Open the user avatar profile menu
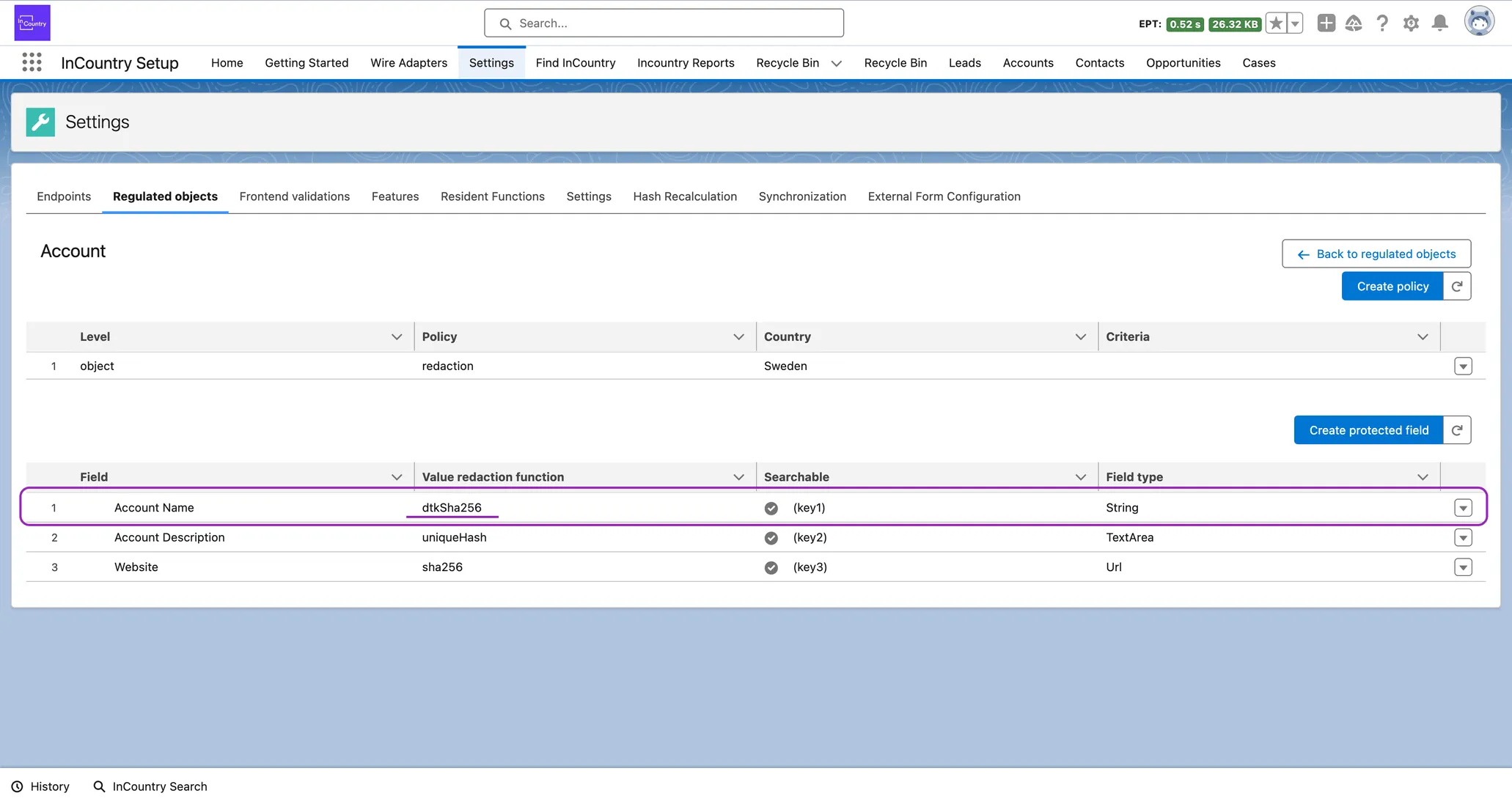 1479,22
